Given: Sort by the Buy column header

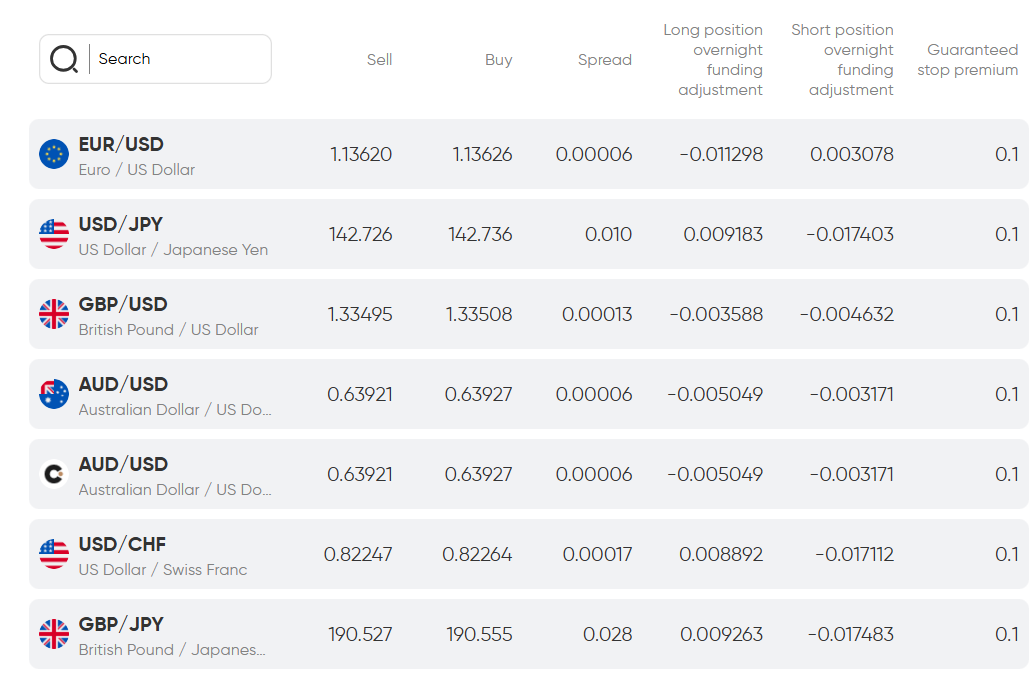Looking at the screenshot, I should [498, 60].
